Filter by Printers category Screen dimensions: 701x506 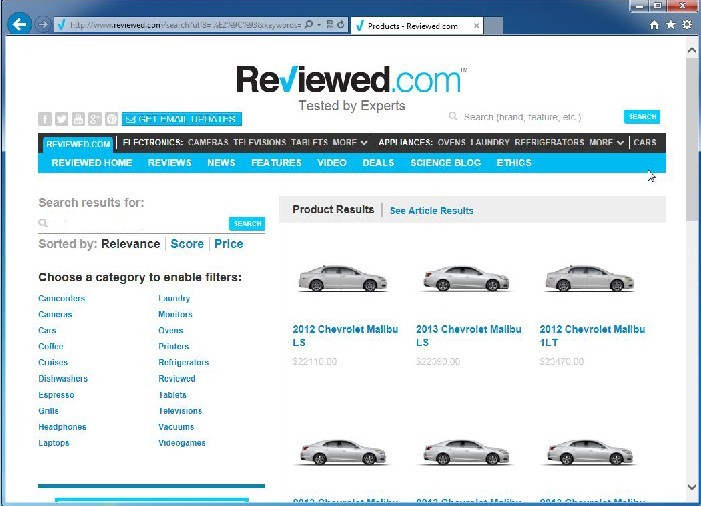click(x=174, y=346)
